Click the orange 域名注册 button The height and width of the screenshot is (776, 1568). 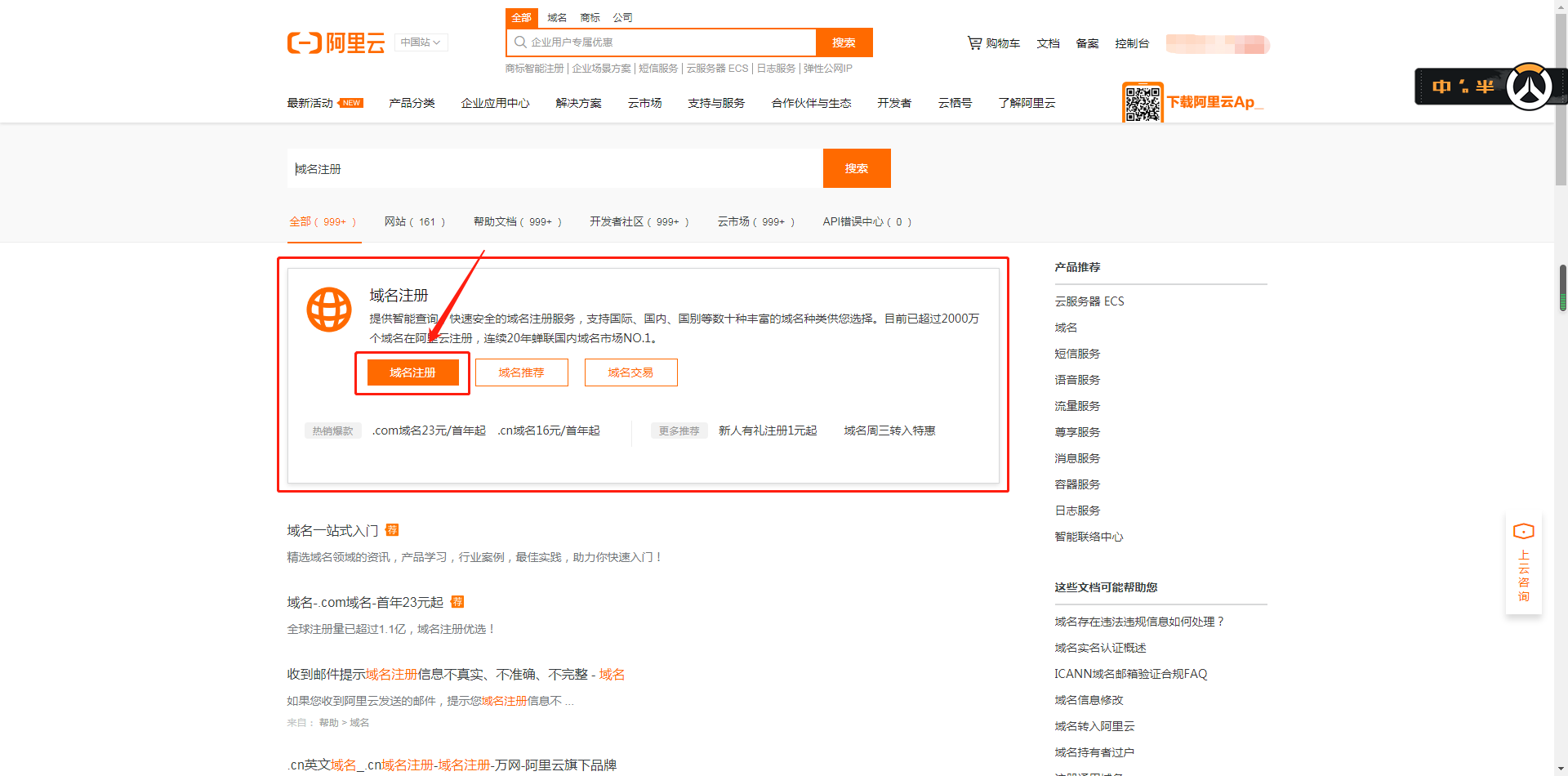[413, 372]
